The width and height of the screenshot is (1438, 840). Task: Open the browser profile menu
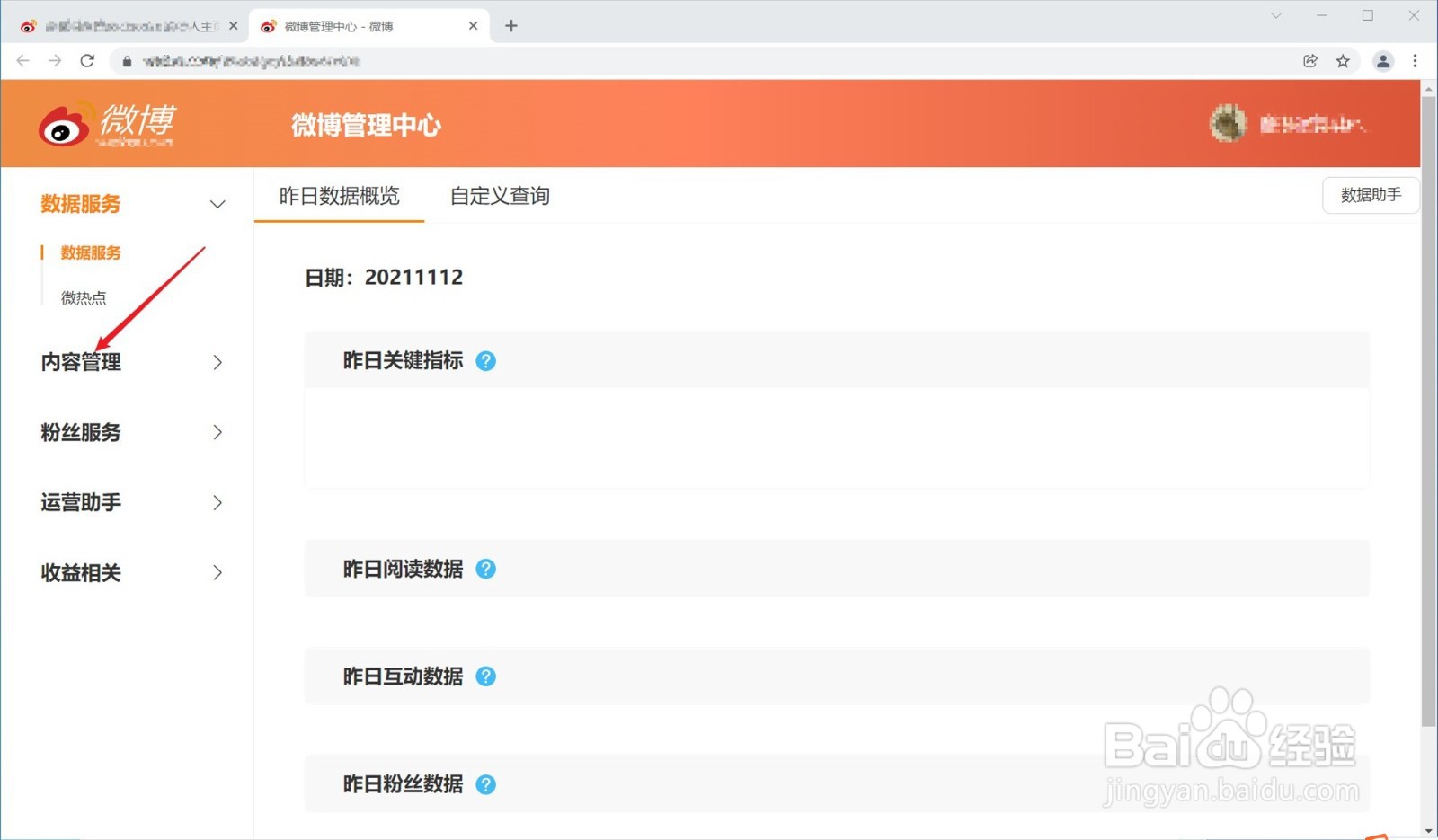[1383, 61]
